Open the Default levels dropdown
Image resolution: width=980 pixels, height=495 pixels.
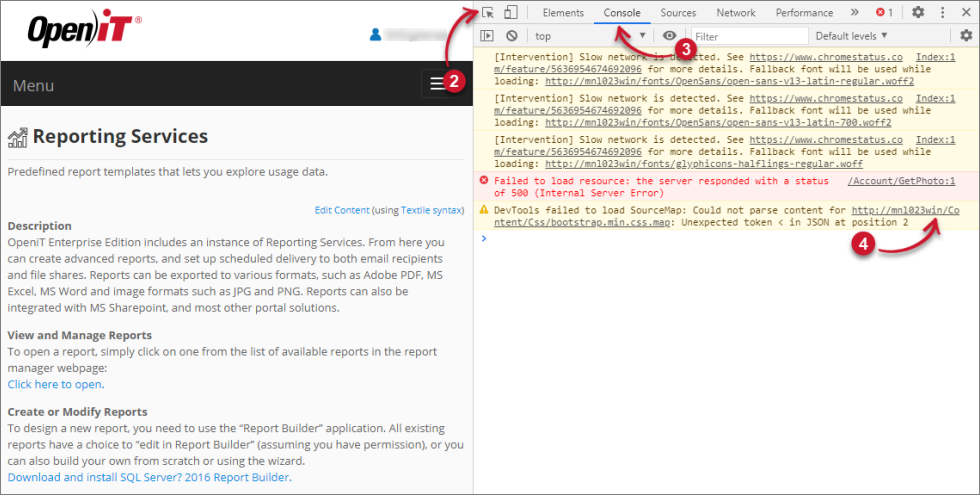tap(851, 36)
